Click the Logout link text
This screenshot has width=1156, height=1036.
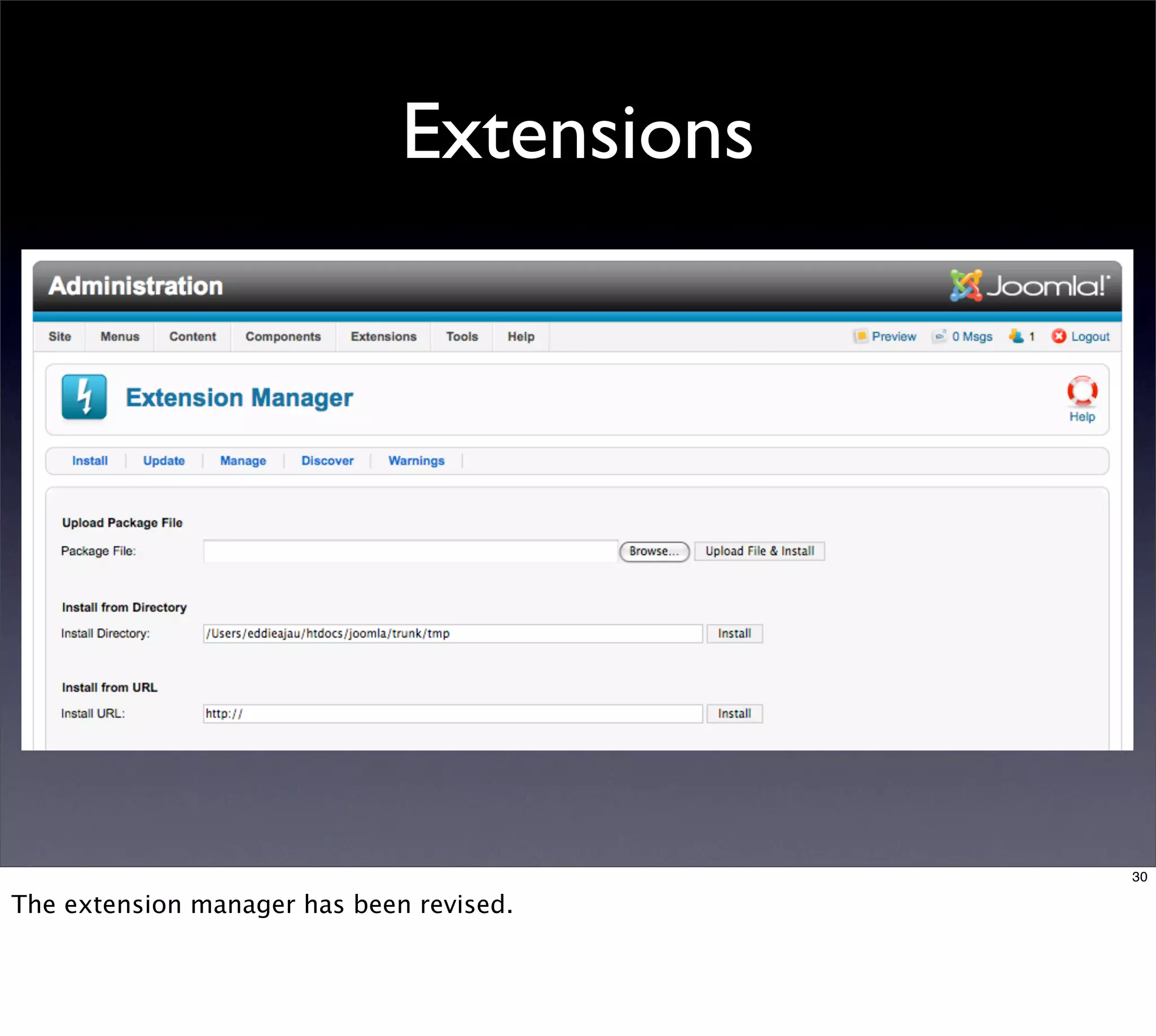point(1090,336)
